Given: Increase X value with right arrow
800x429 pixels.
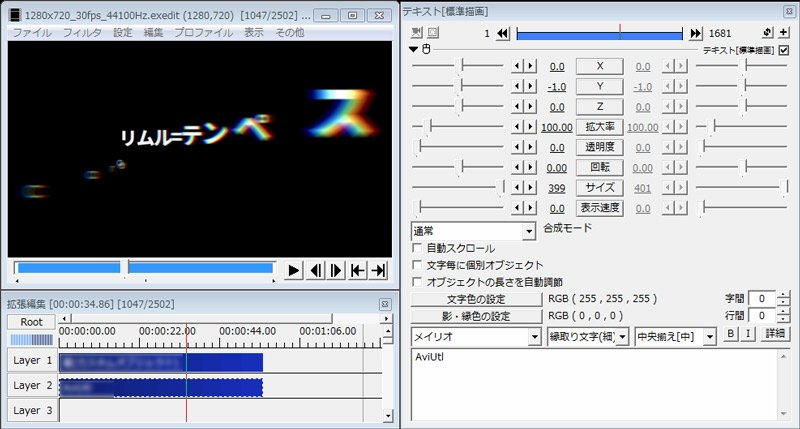Looking at the screenshot, I should (530, 66).
